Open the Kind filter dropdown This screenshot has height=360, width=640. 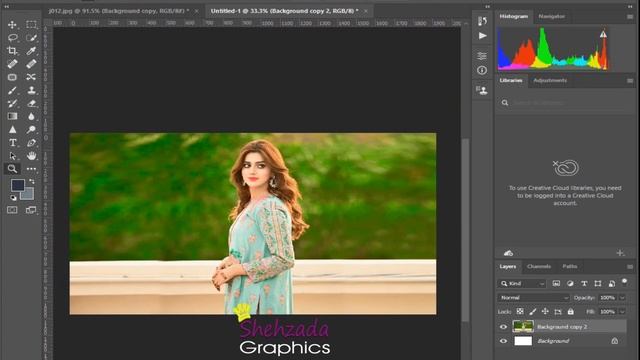coord(522,283)
